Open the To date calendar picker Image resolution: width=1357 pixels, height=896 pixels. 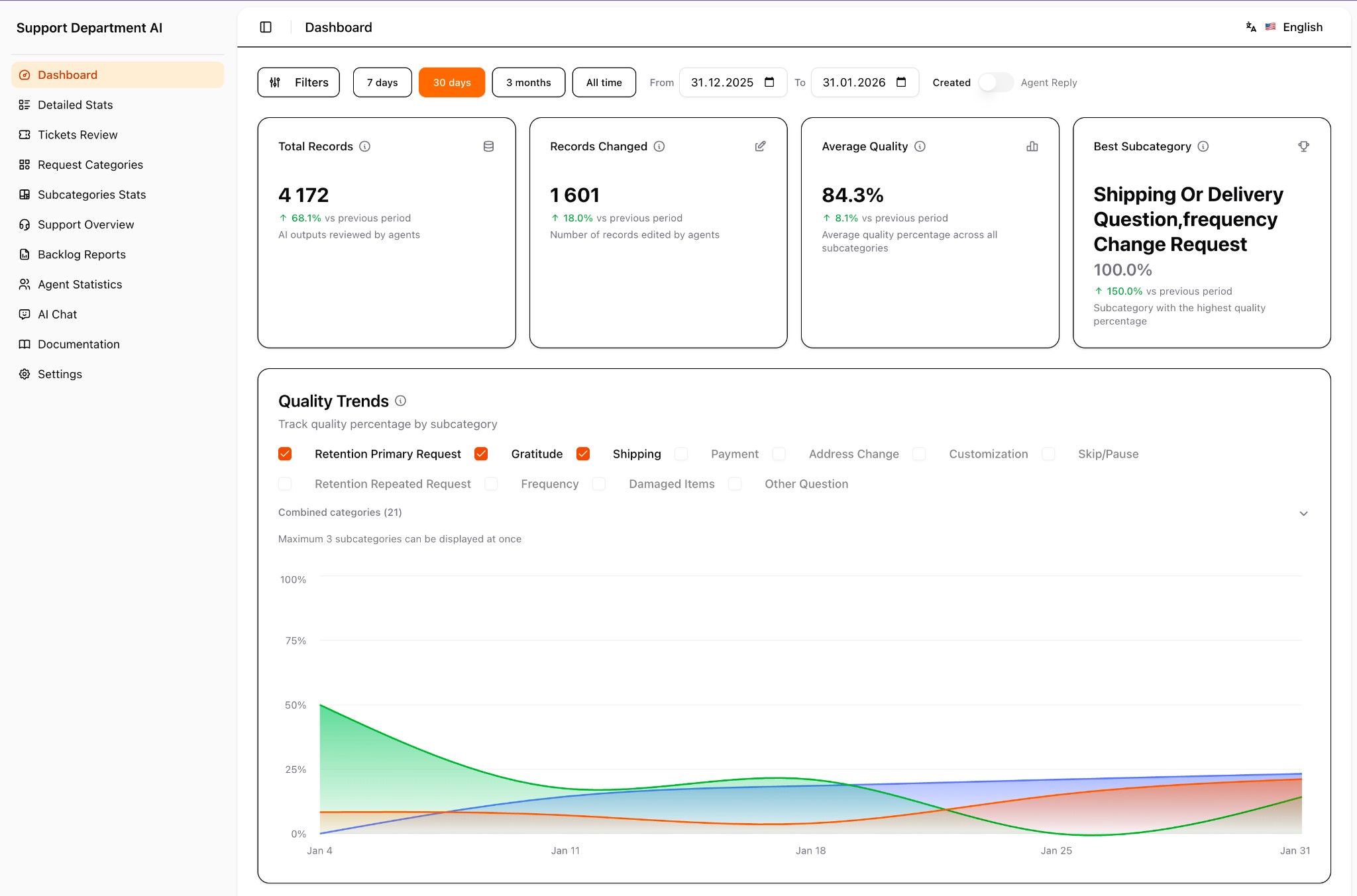pyautogui.click(x=901, y=82)
